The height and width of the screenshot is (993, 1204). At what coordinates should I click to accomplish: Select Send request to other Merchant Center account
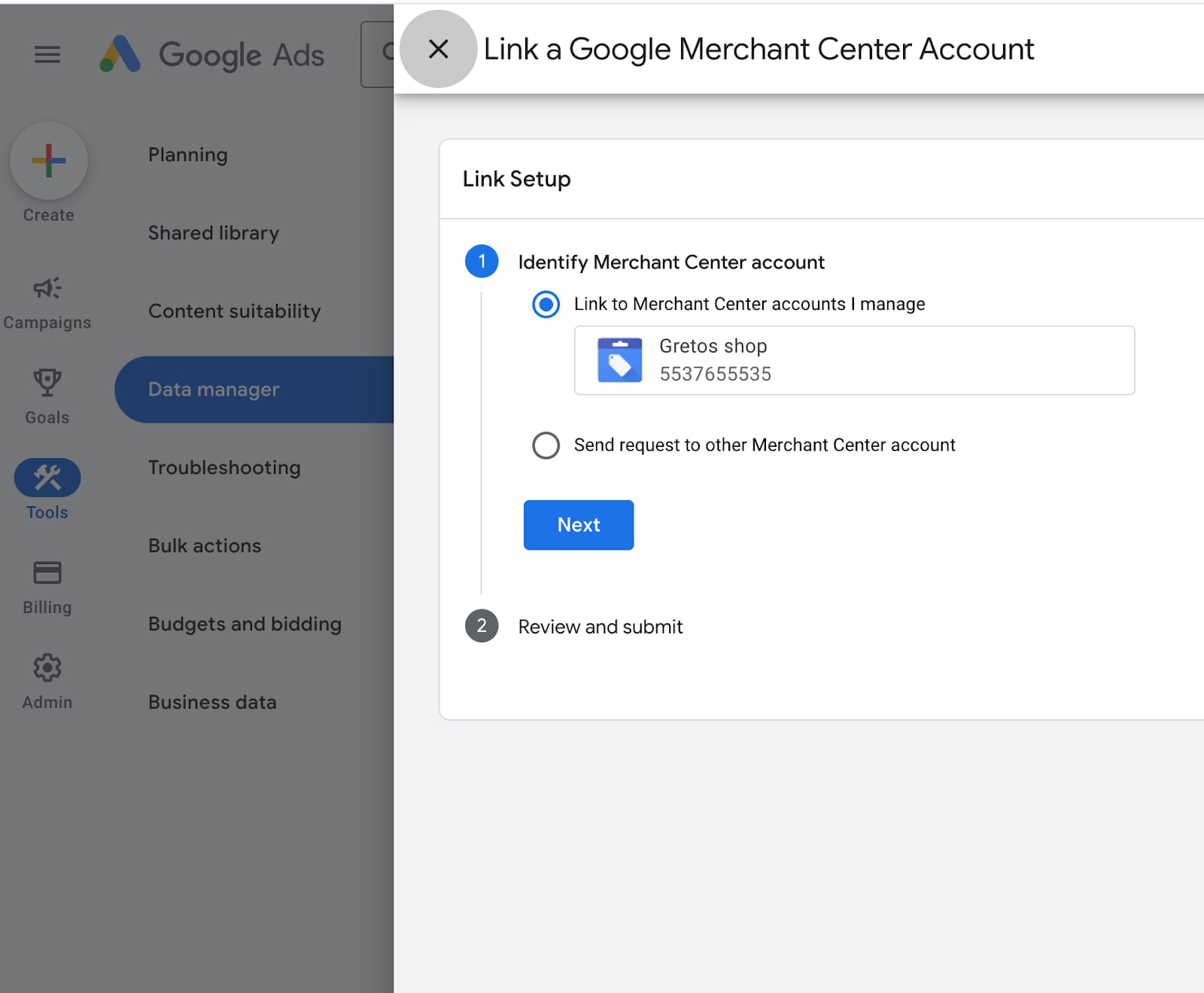click(x=546, y=445)
